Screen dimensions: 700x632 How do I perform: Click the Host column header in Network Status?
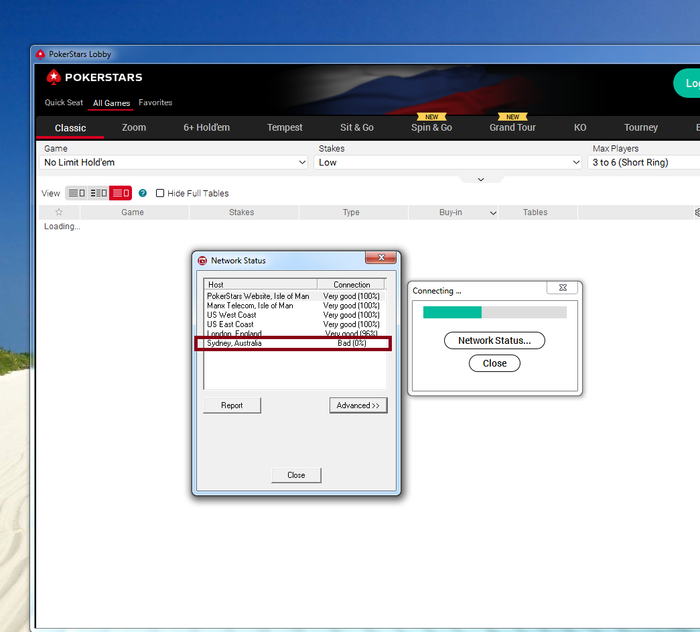point(260,284)
